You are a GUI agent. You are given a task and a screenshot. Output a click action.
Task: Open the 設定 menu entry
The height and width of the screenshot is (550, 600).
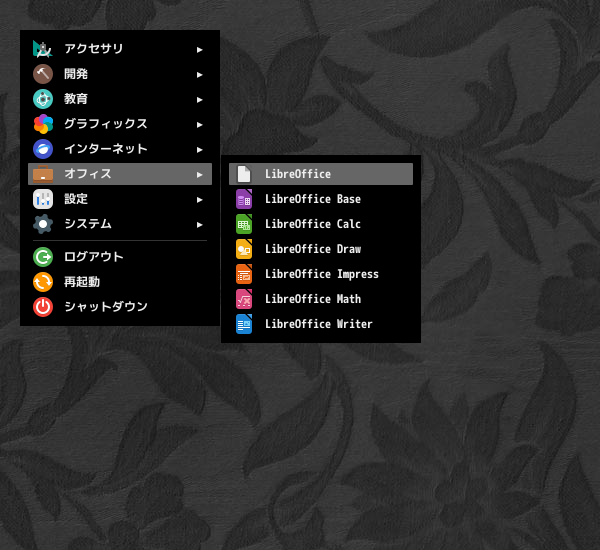click(x=120, y=199)
